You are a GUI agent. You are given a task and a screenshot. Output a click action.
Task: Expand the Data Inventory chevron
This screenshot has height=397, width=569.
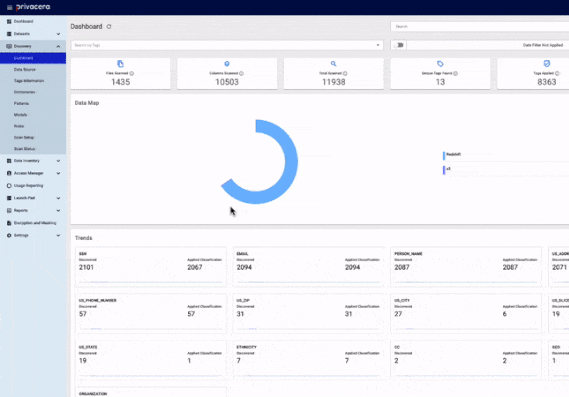pos(58,161)
